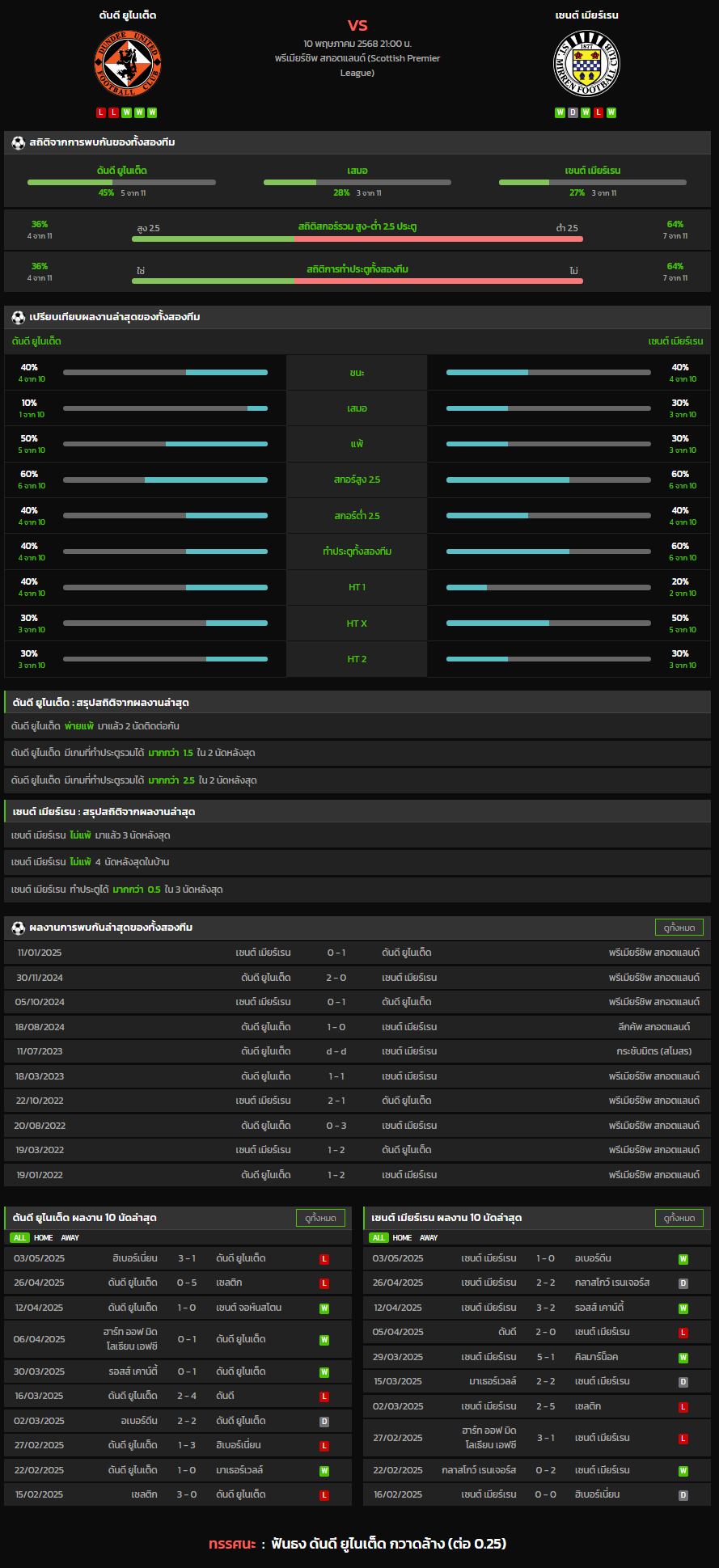Click the 19/01/2022 Dundee United 1-2 row

[357, 1175]
